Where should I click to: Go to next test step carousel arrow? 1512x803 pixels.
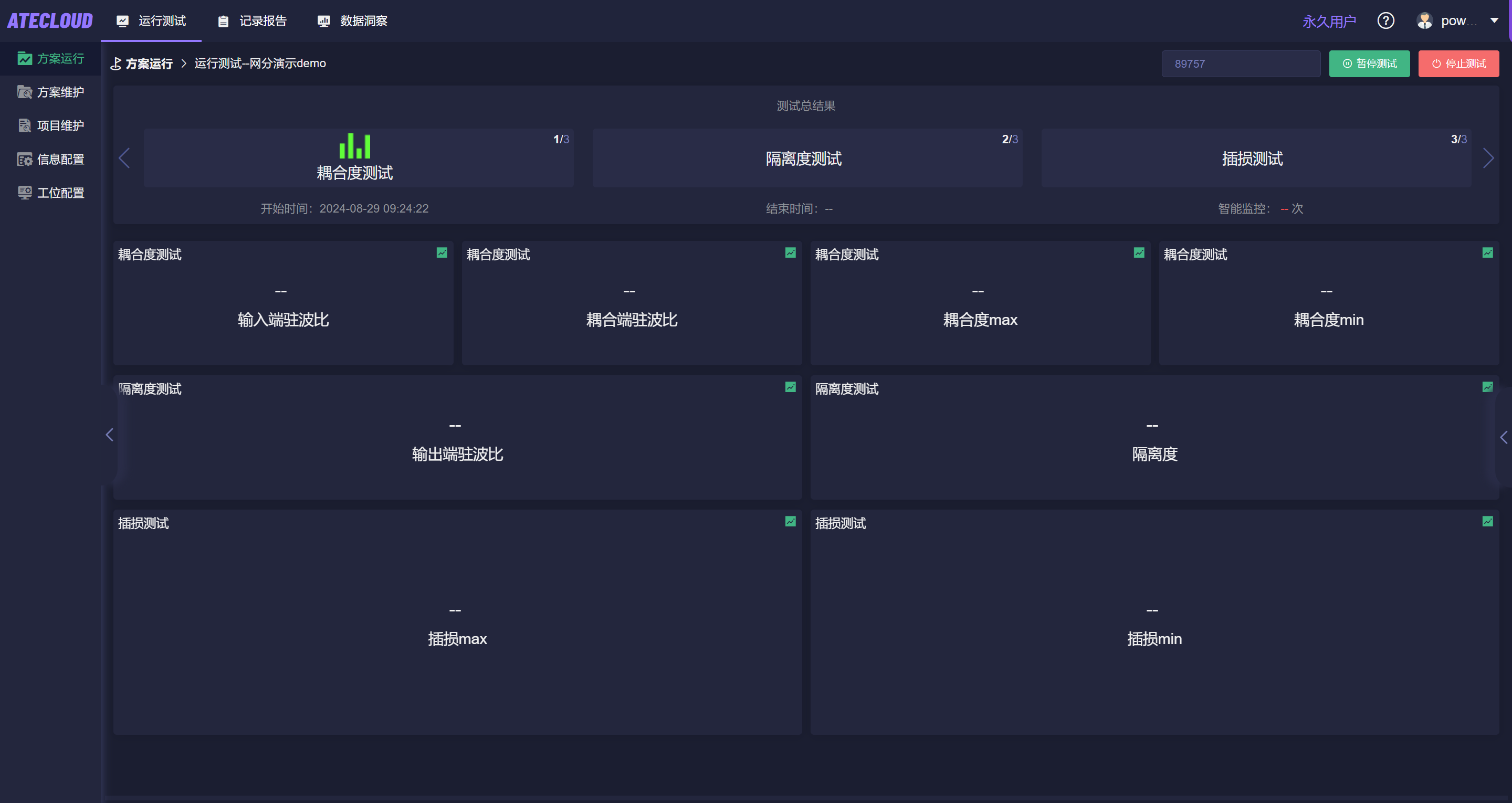click(x=1488, y=158)
